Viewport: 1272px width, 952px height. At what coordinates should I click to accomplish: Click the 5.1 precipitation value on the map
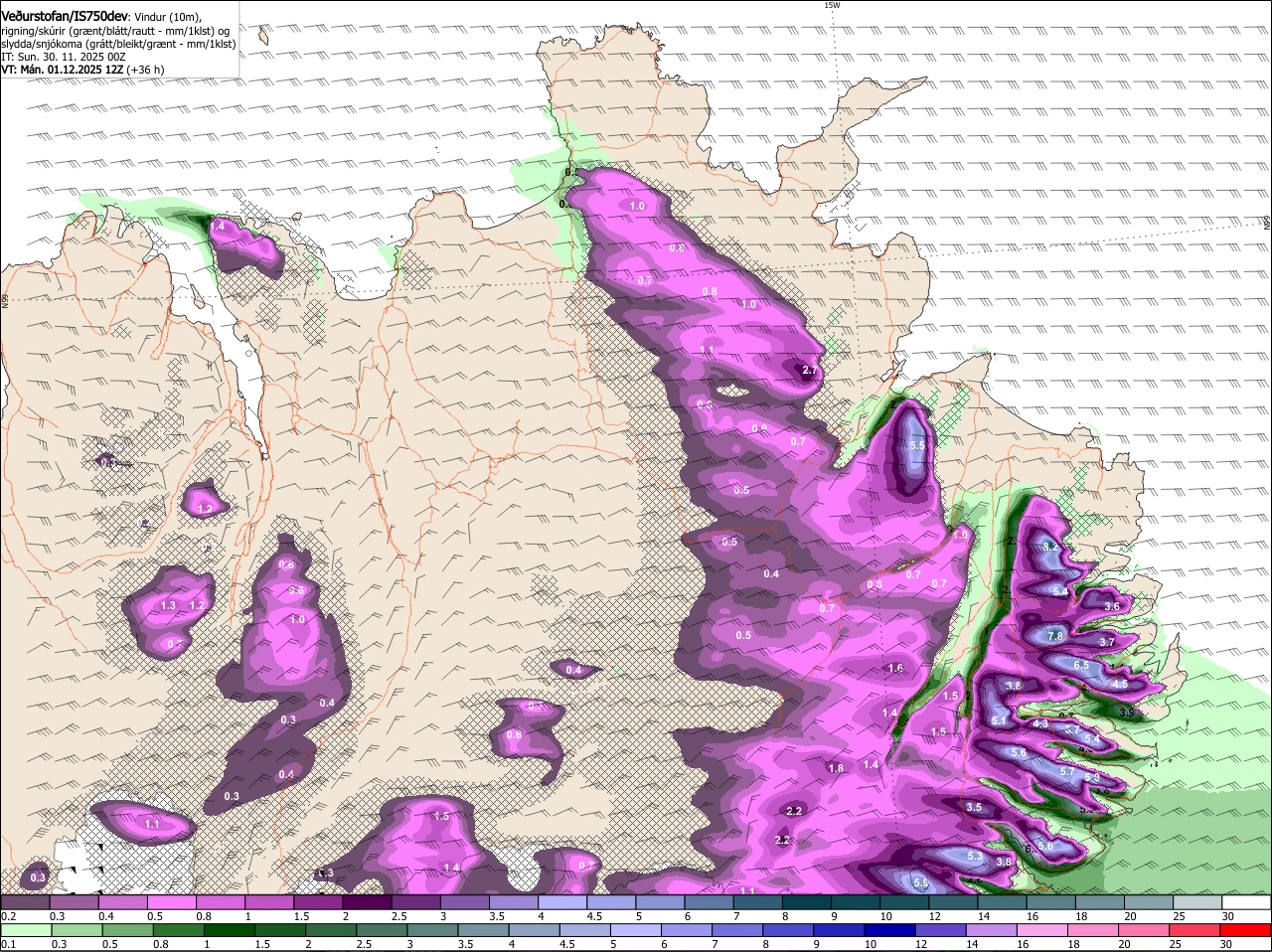coord(1000,720)
